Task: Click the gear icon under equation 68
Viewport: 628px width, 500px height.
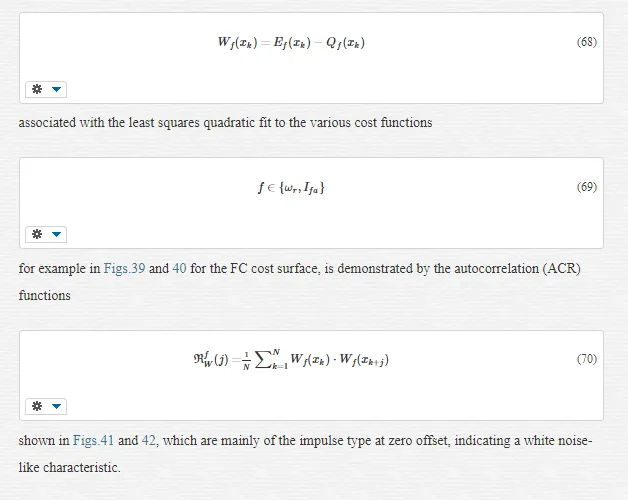Action: pos(37,89)
